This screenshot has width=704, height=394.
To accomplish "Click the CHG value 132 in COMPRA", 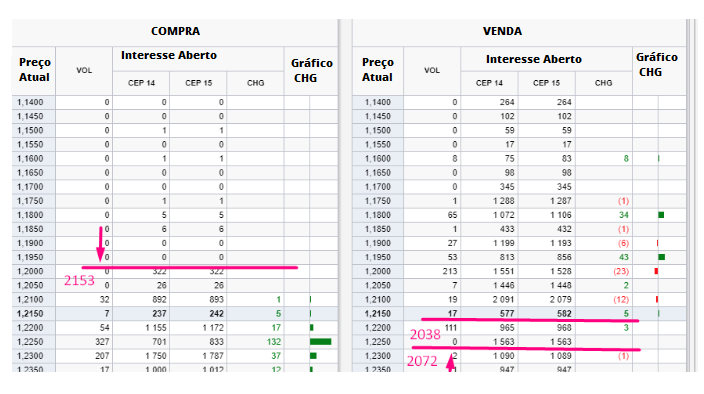I will [x=273, y=342].
